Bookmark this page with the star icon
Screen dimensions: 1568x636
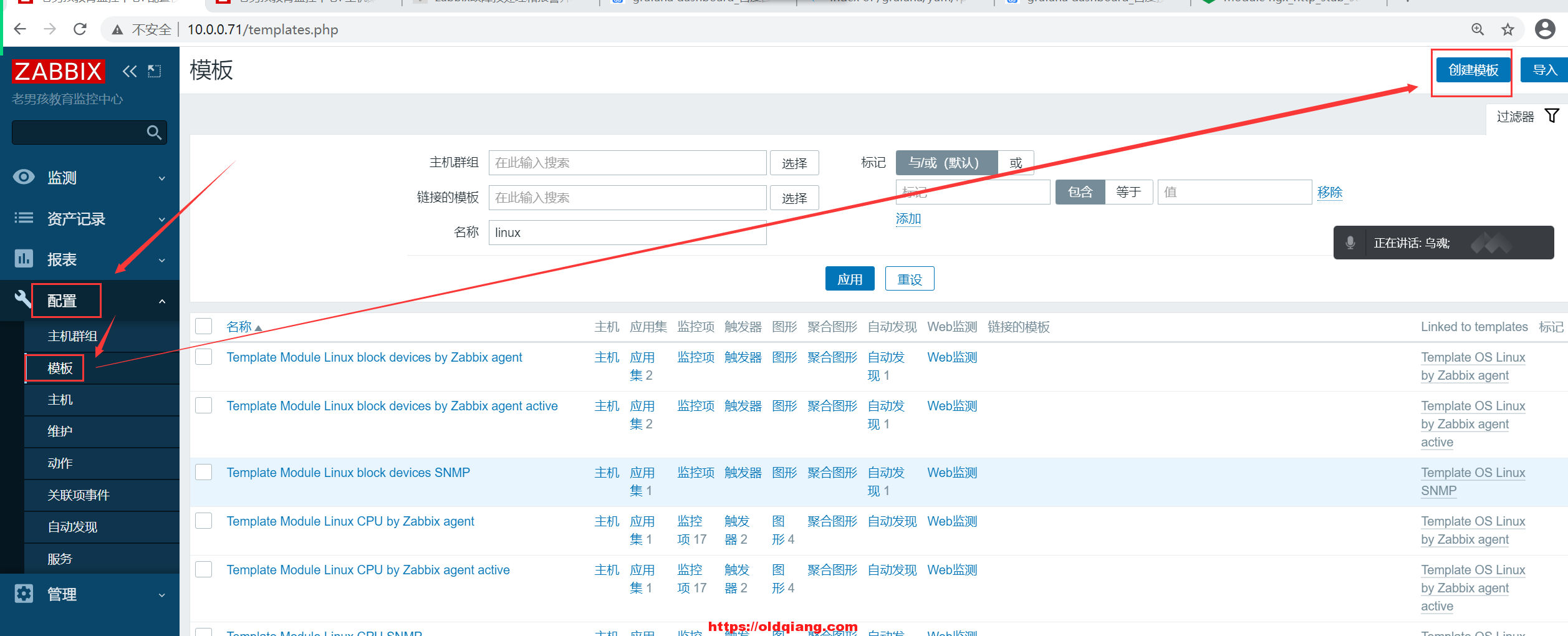point(1508,29)
